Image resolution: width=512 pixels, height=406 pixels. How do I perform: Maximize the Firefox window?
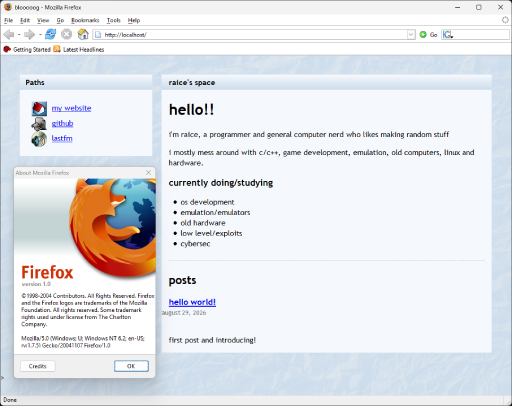click(479, 7)
